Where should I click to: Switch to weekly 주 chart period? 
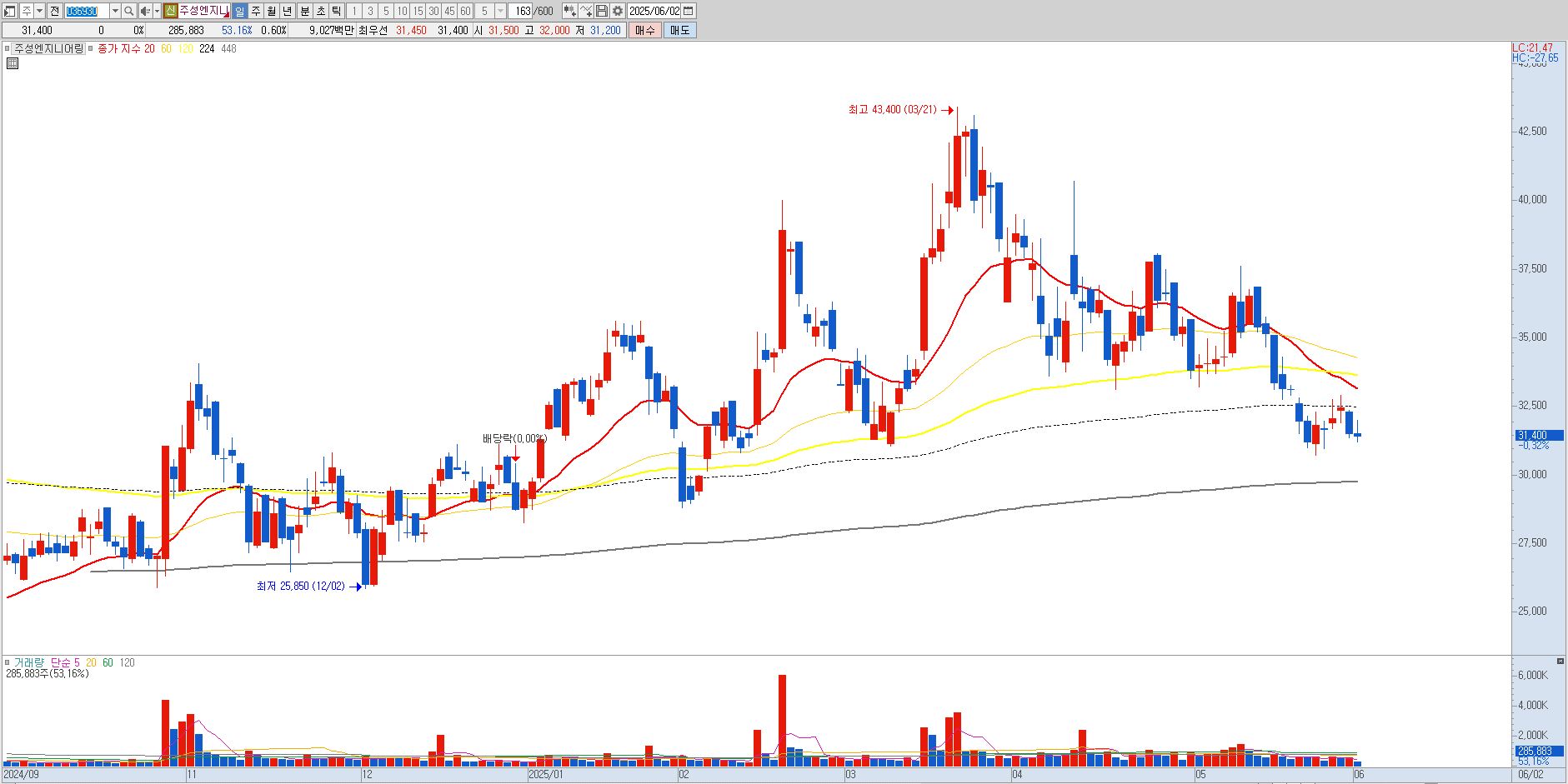[x=256, y=11]
